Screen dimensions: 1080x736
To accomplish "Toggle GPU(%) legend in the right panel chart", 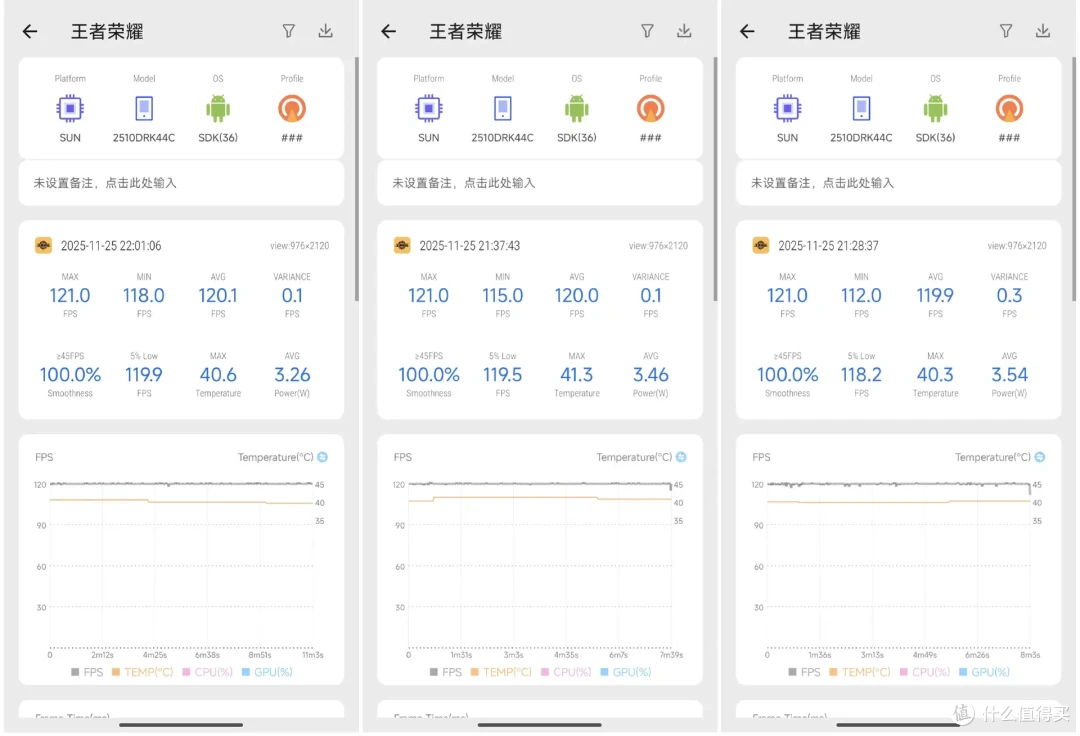I will [985, 672].
